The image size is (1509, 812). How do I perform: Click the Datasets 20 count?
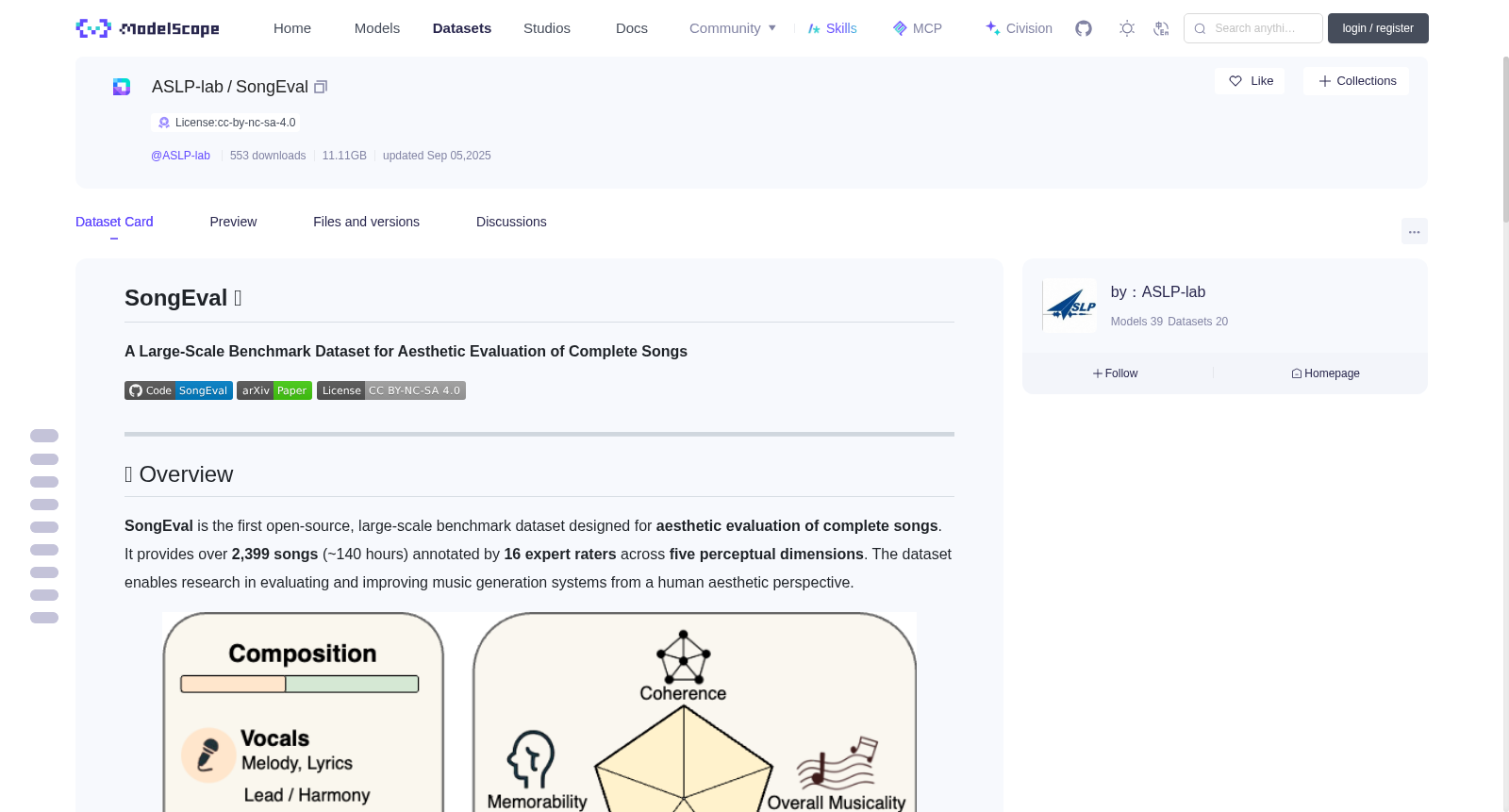pos(1198,322)
